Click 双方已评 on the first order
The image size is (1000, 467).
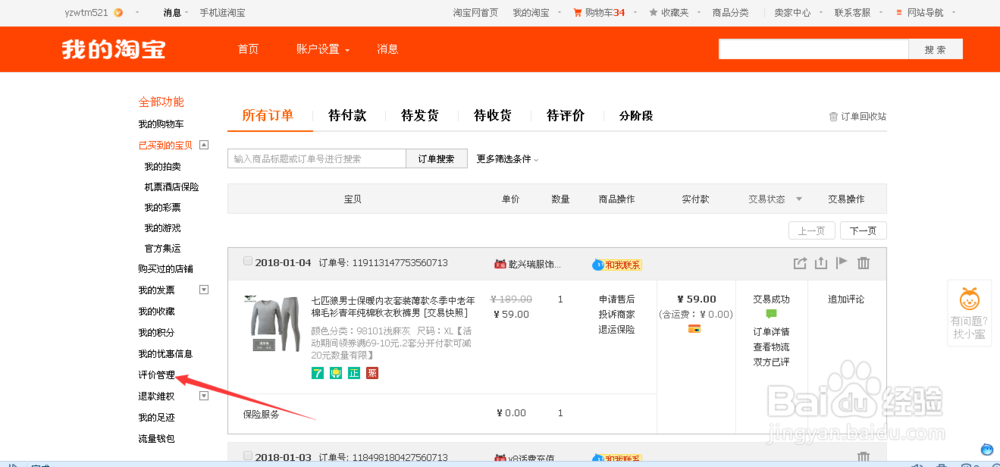pos(772,362)
